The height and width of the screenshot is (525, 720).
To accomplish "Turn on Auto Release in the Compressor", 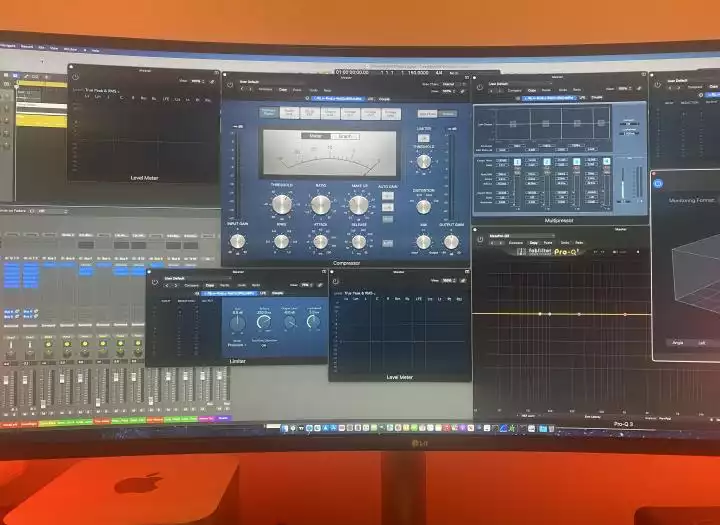I will point(388,243).
